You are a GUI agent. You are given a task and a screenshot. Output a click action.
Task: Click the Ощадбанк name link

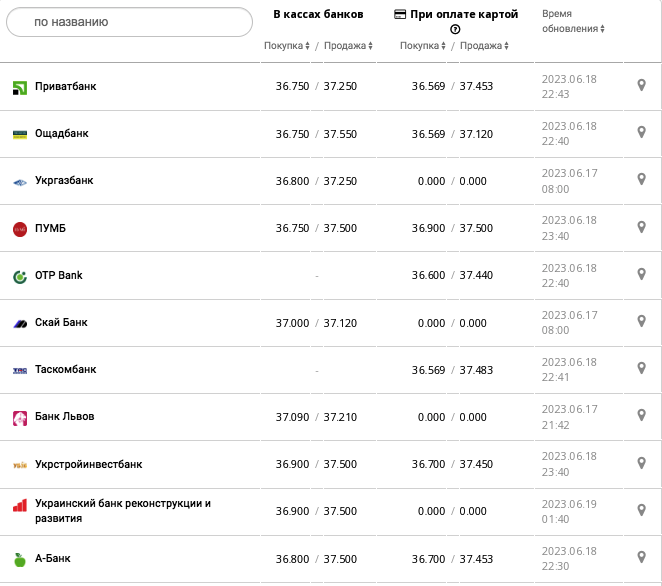[x=61, y=133]
